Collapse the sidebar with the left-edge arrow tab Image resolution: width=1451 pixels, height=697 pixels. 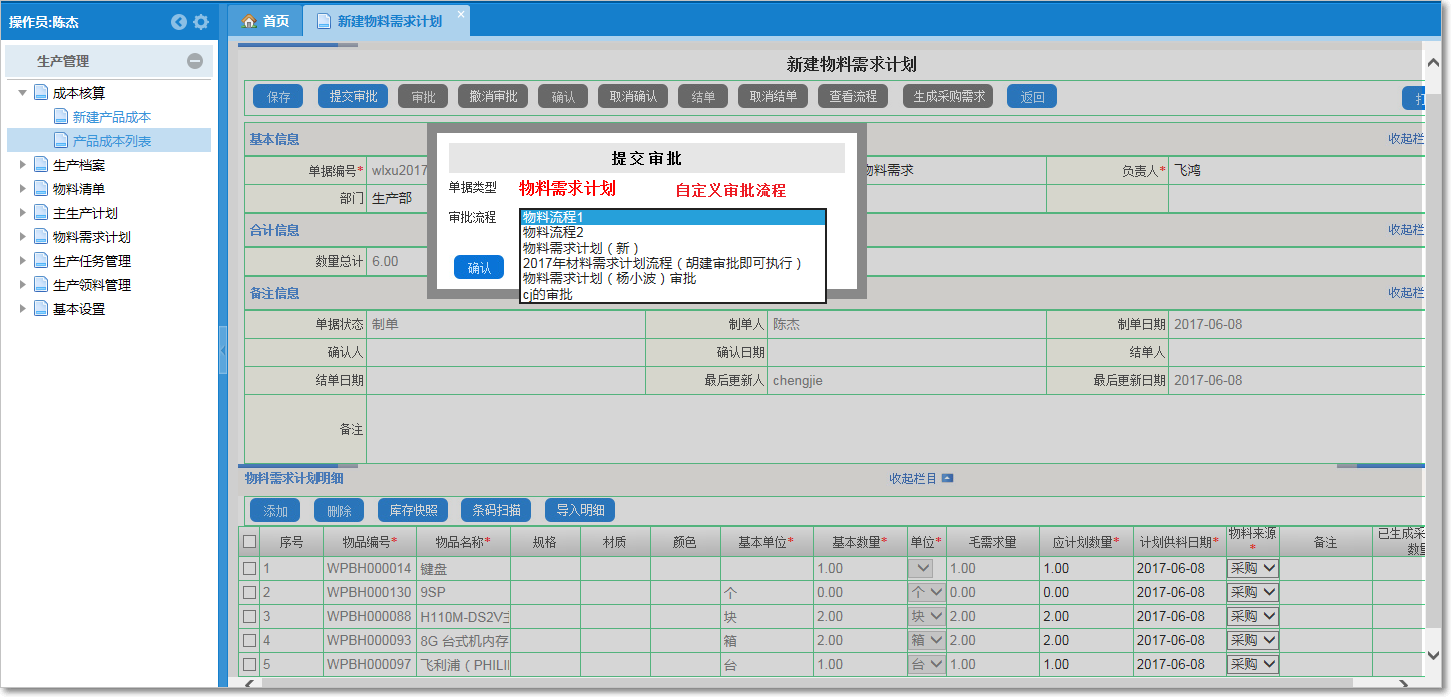point(224,350)
